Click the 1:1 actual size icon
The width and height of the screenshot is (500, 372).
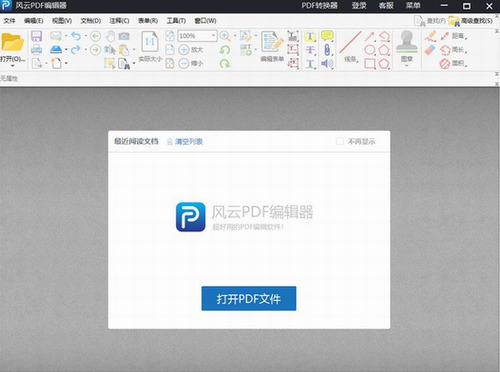pyautogui.click(x=150, y=42)
